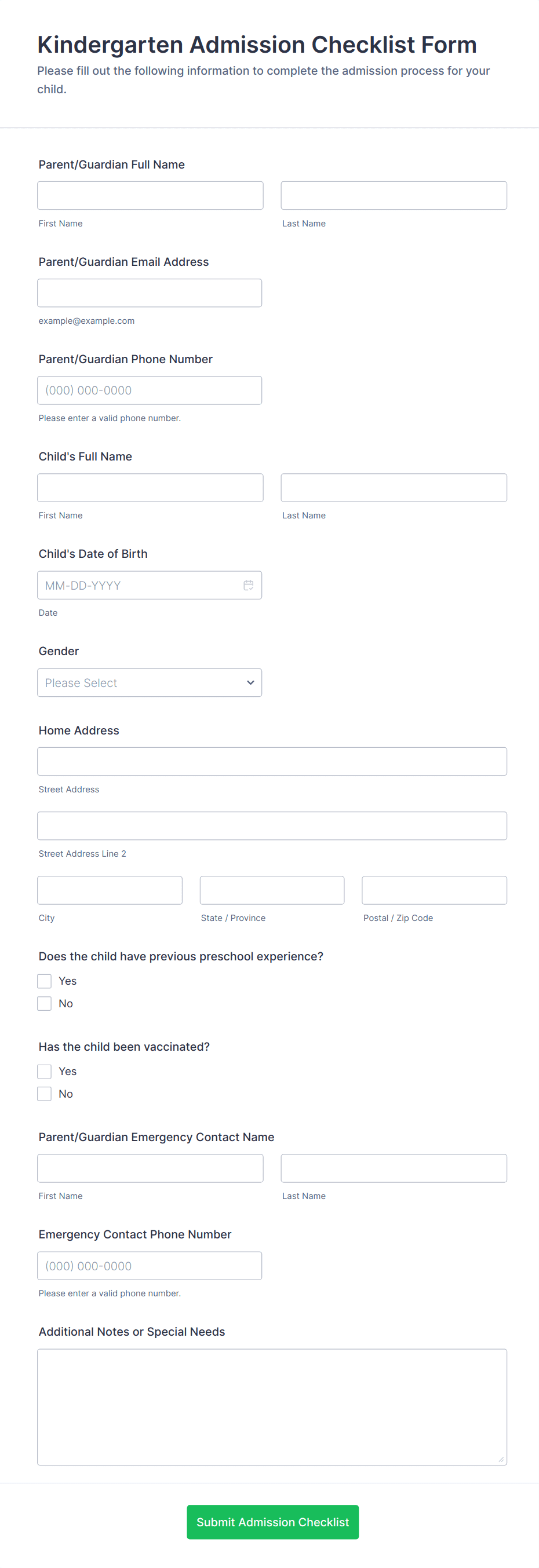Select the Child's Date of Birth input

pyautogui.click(x=150, y=585)
